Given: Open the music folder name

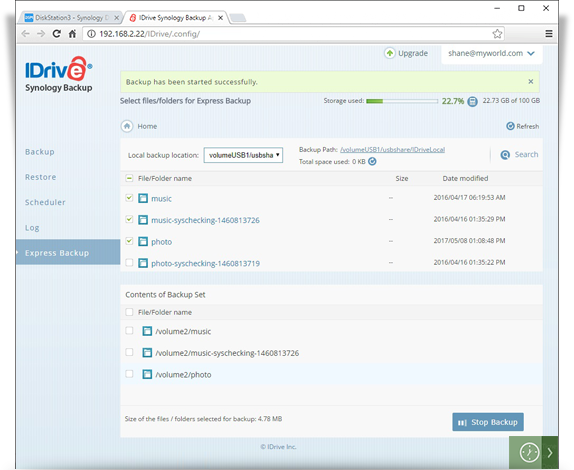Looking at the screenshot, I should coord(161,199).
